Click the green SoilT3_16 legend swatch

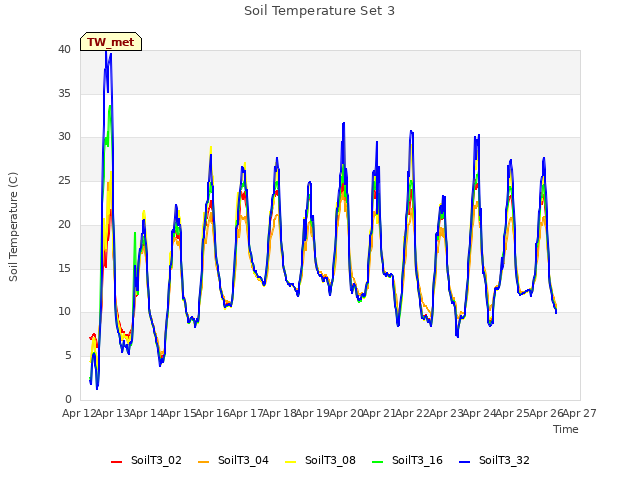coord(377,462)
